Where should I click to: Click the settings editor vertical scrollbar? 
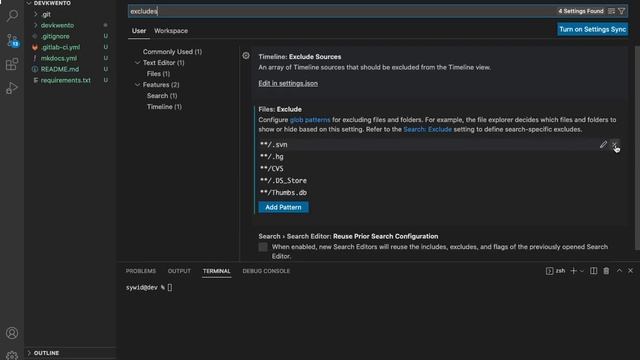(x=637, y=147)
